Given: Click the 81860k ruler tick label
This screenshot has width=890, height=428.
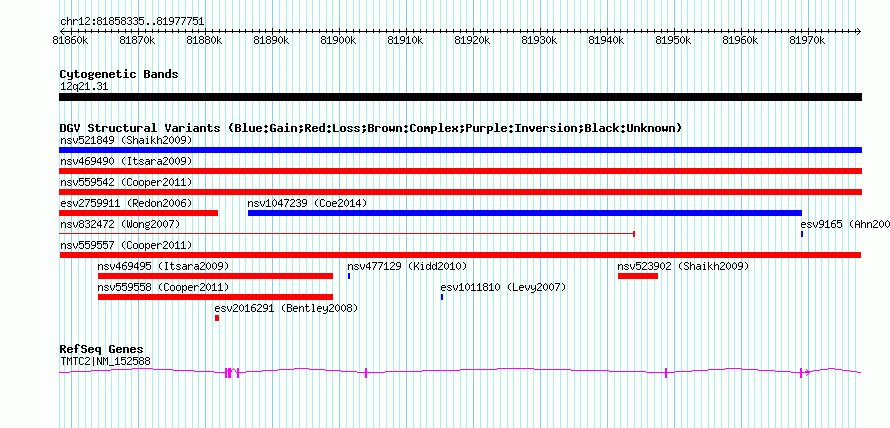Looking at the screenshot, I should [70, 40].
